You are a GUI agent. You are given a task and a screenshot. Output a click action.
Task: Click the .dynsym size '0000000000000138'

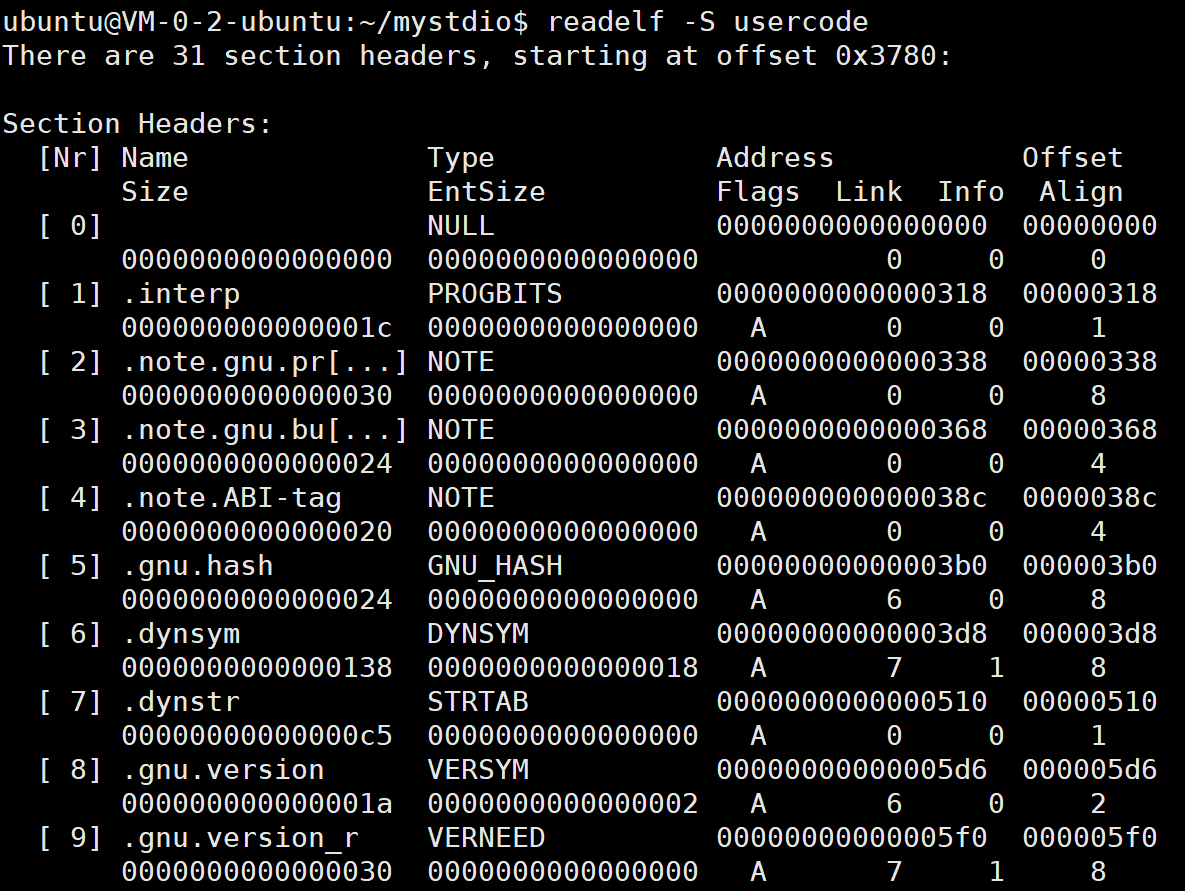[x=257, y=667]
